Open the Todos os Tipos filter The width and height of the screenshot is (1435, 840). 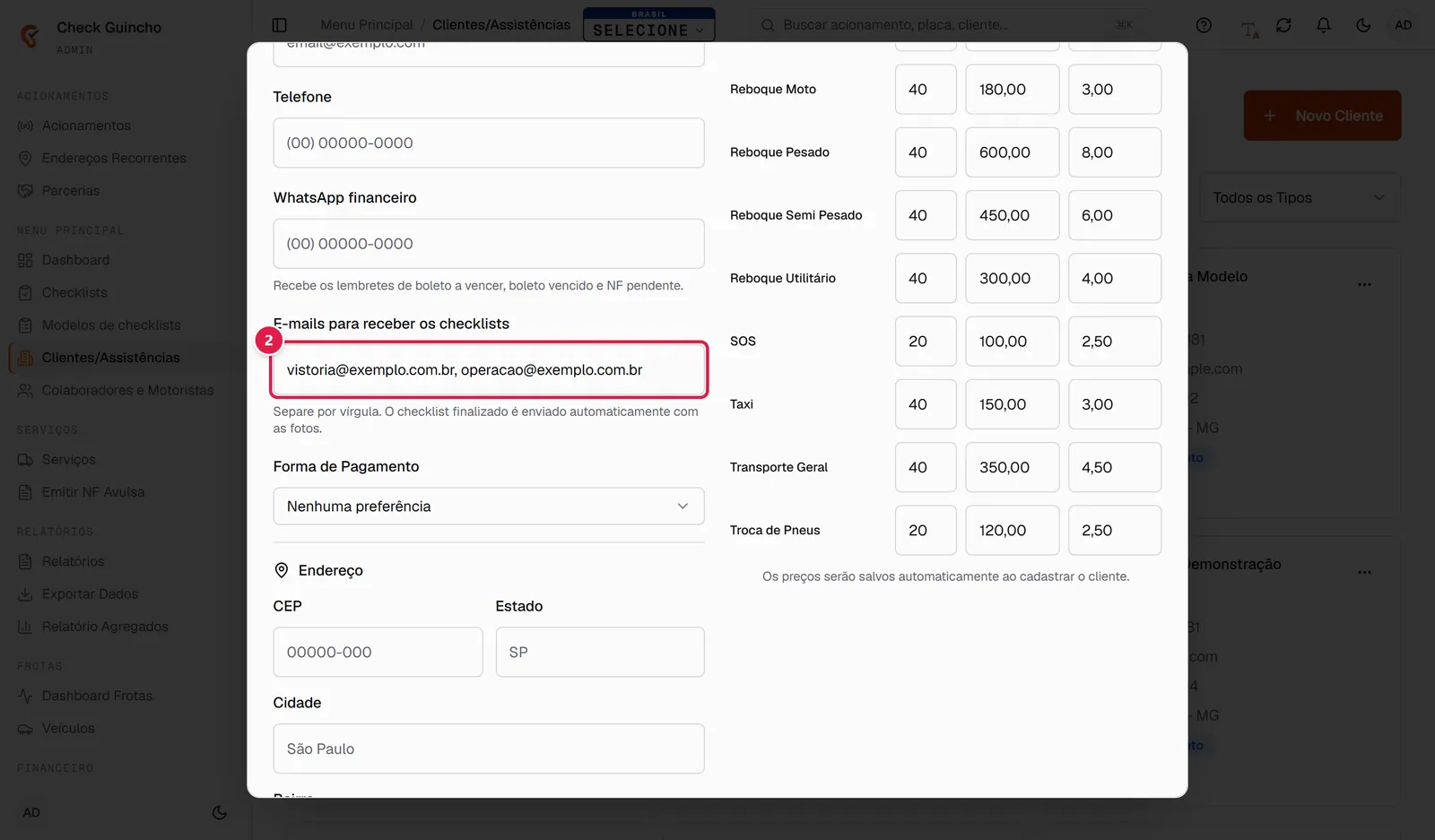pos(1300,197)
